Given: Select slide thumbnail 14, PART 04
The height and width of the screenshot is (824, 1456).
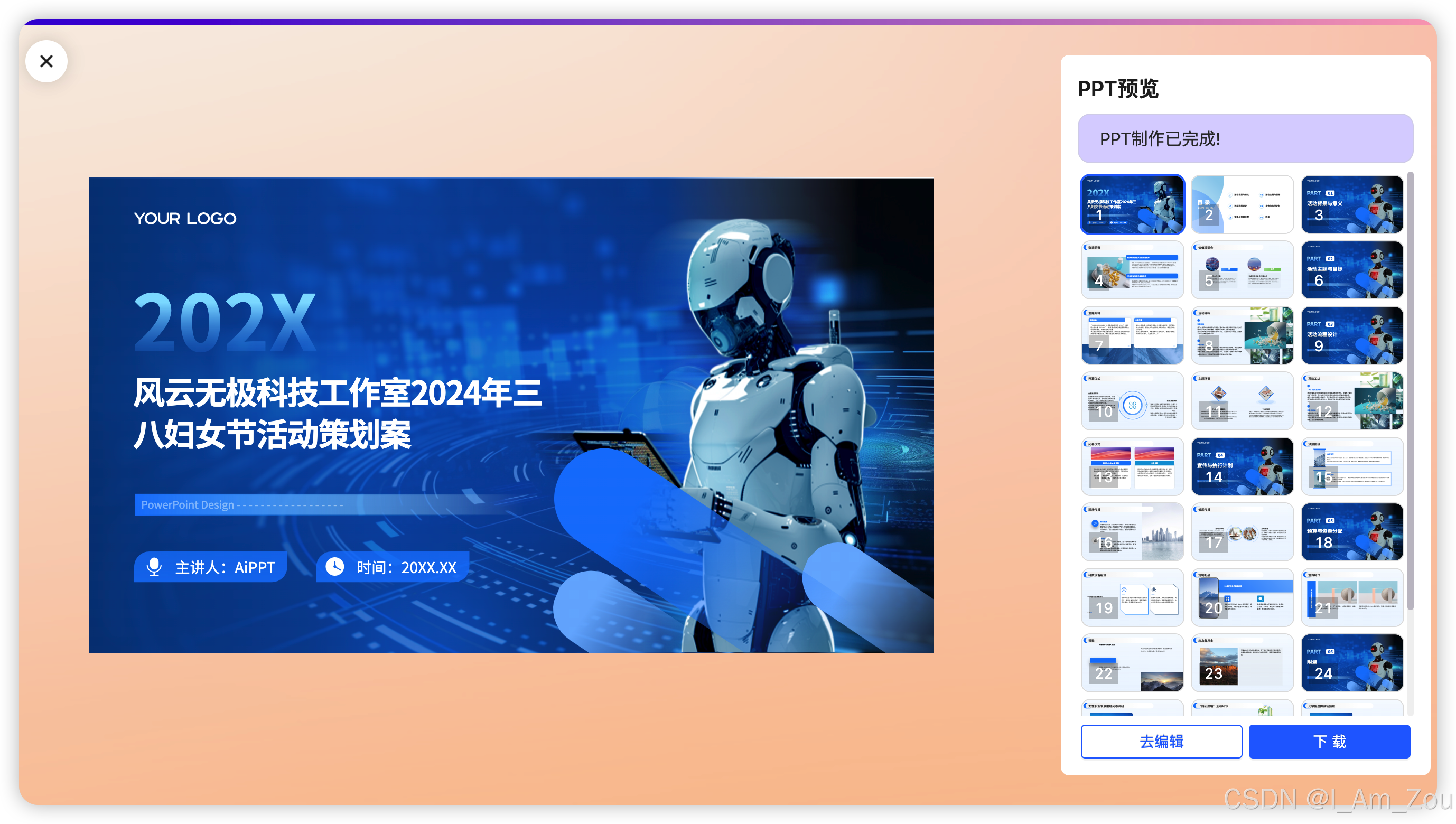Looking at the screenshot, I should pos(1242,466).
